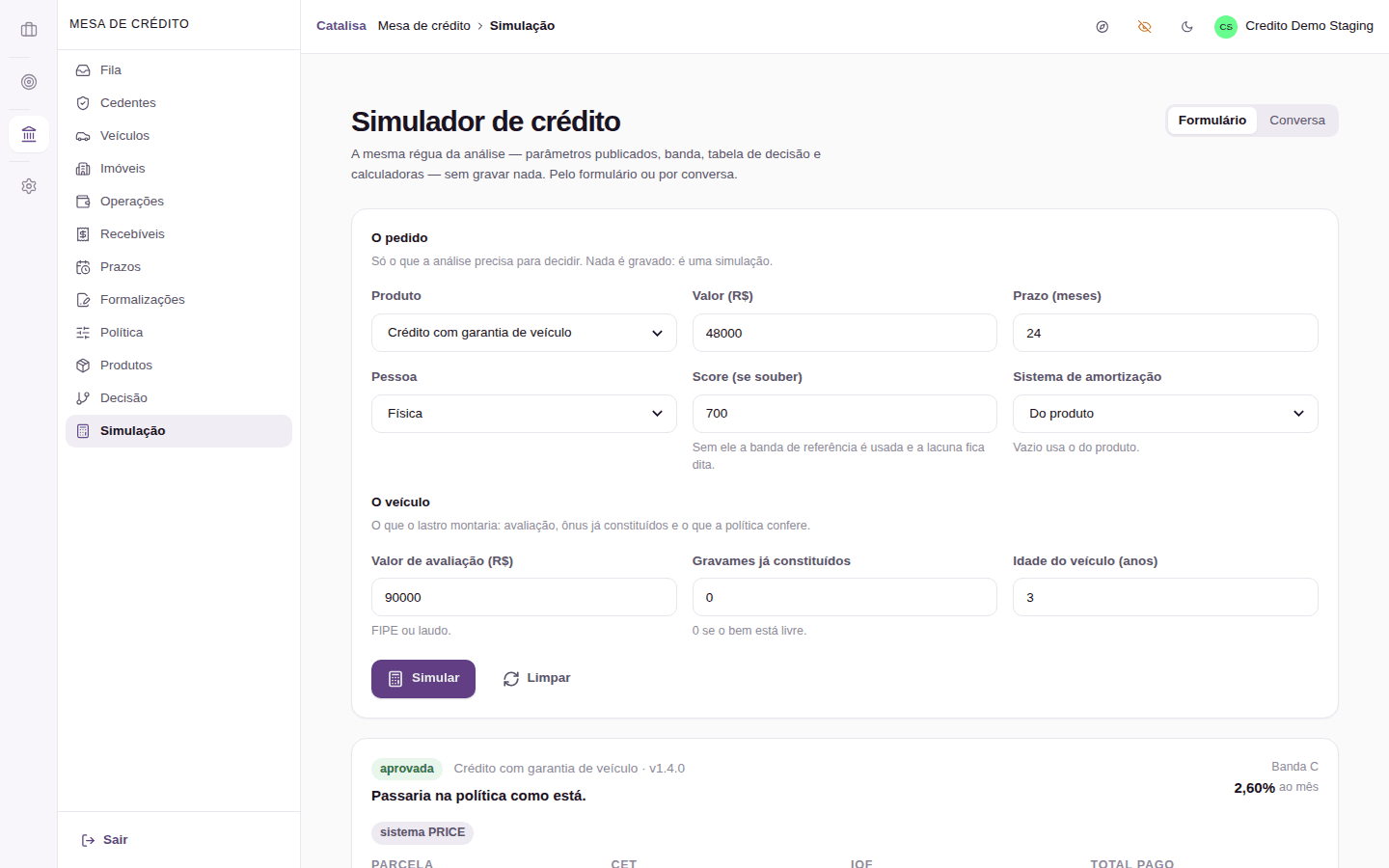The image size is (1389, 868).
Task: Open Fila inbox in sidebar
Action: [x=178, y=70]
